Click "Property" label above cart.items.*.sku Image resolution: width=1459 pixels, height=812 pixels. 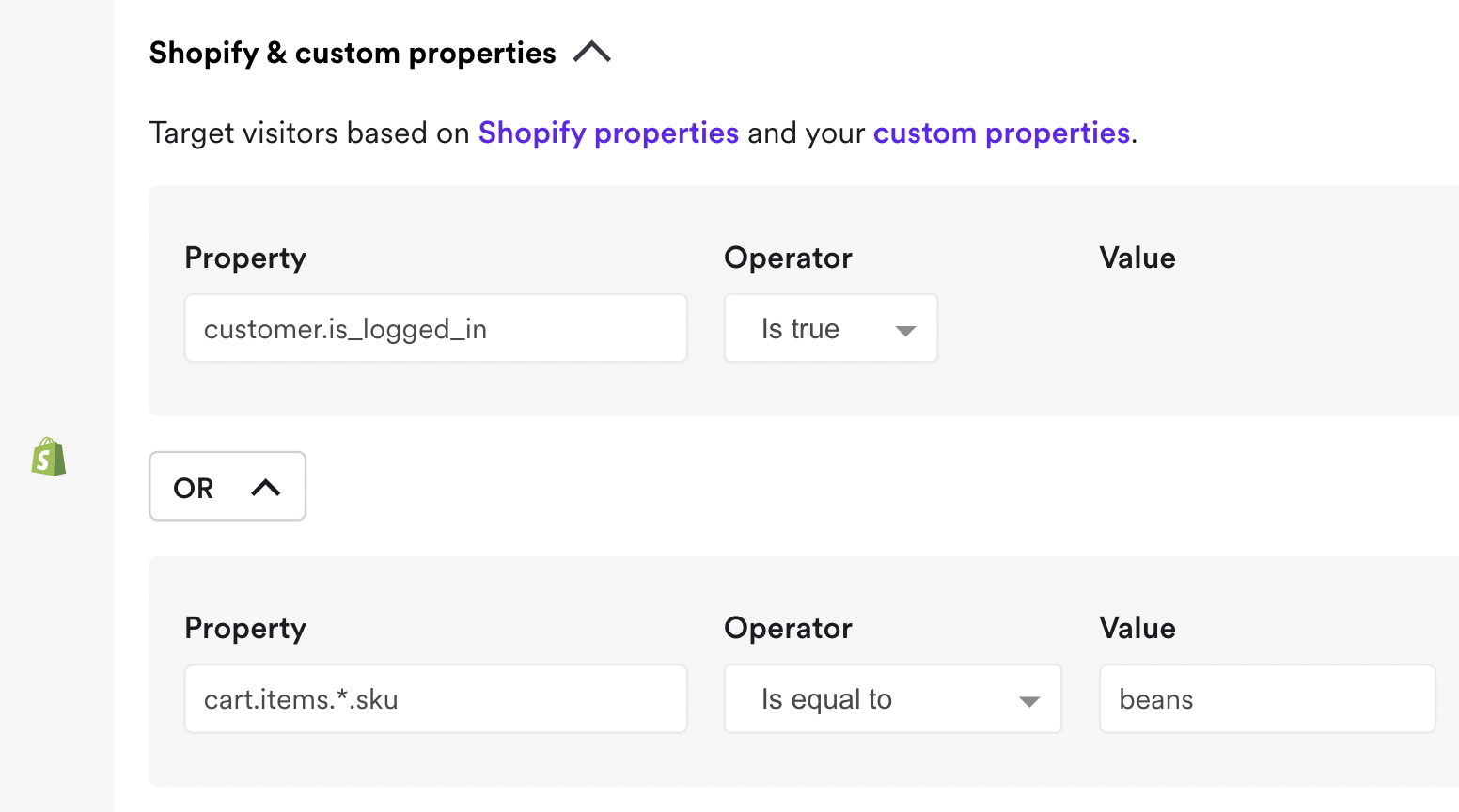click(245, 628)
